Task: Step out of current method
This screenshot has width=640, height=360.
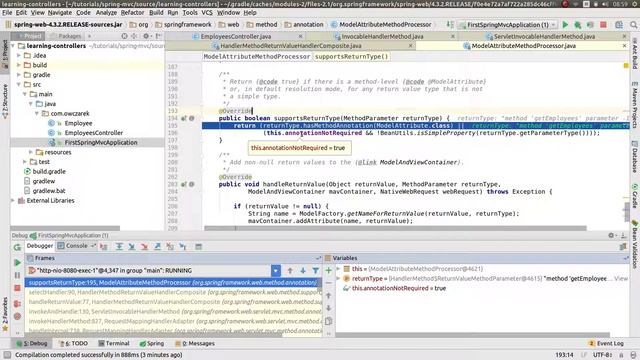Action: 157,247
